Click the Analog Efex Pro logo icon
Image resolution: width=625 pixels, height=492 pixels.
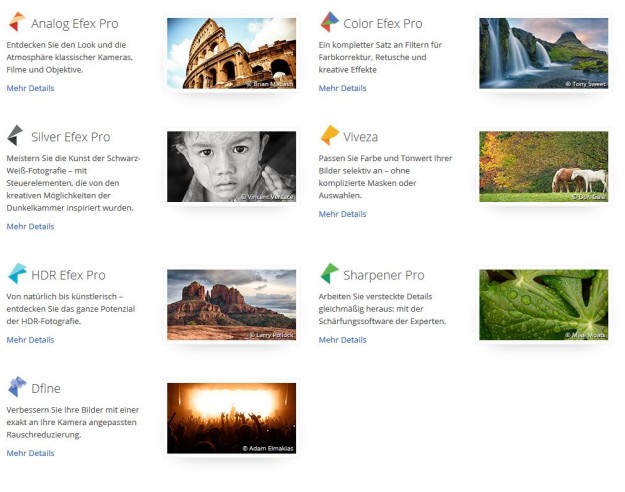click(16, 22)
